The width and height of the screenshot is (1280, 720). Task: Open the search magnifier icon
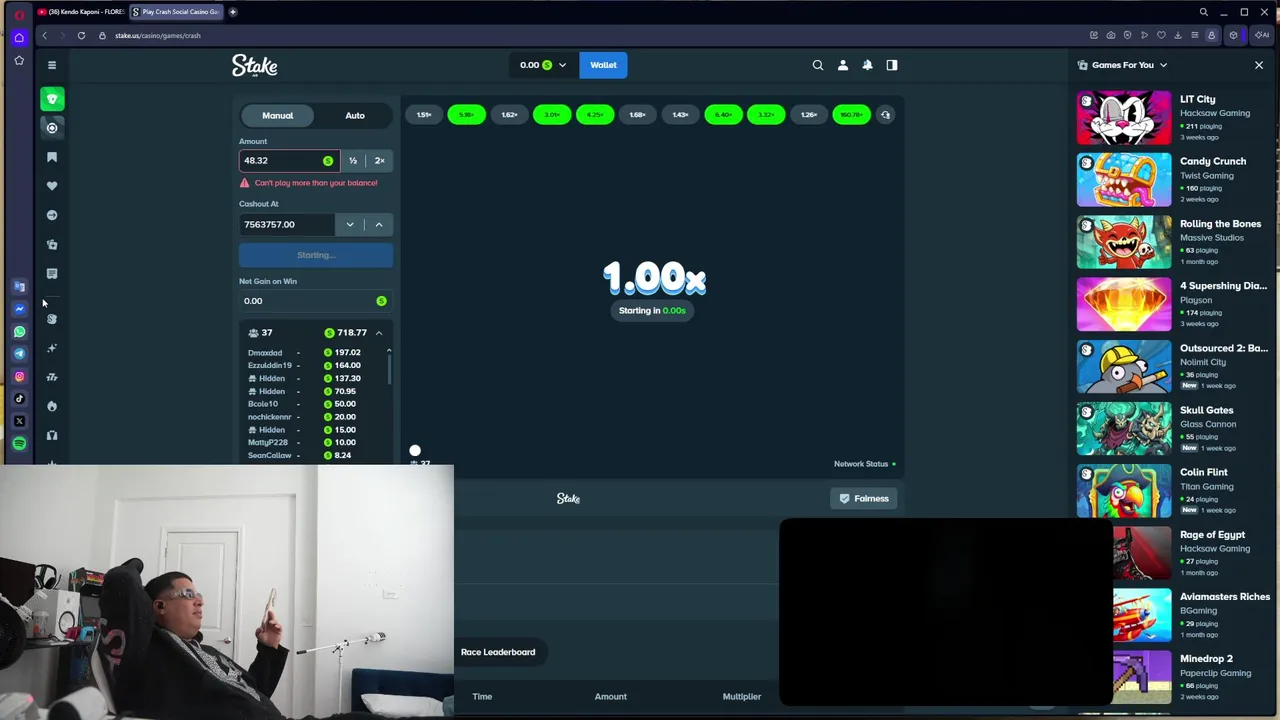coord(818,65)
